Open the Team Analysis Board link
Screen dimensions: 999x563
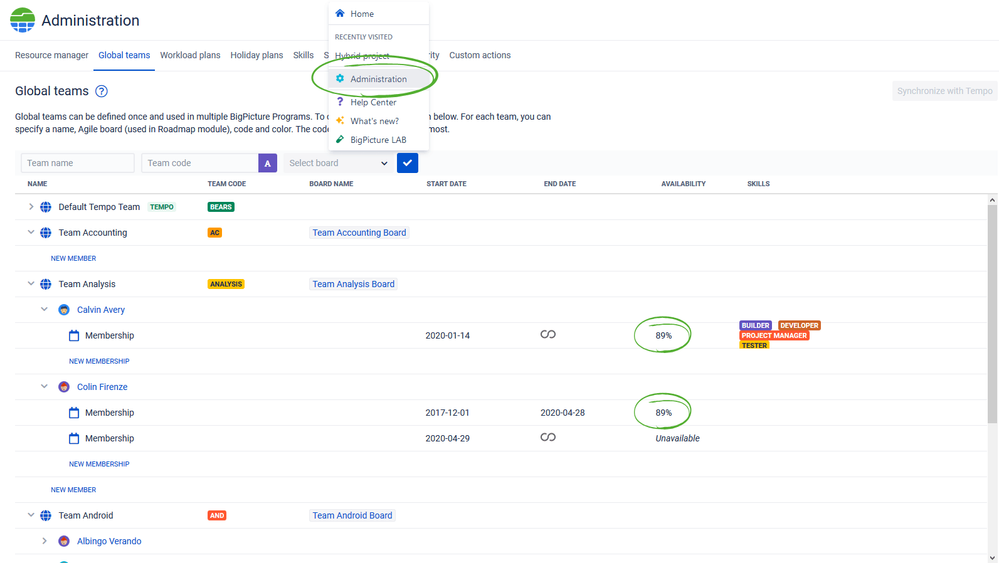354,284
